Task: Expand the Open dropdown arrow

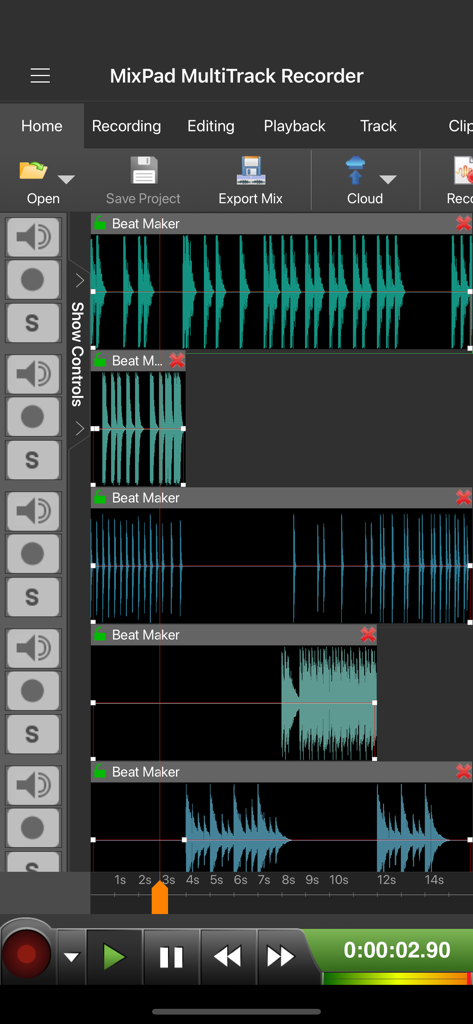Action: coord(67,180)
